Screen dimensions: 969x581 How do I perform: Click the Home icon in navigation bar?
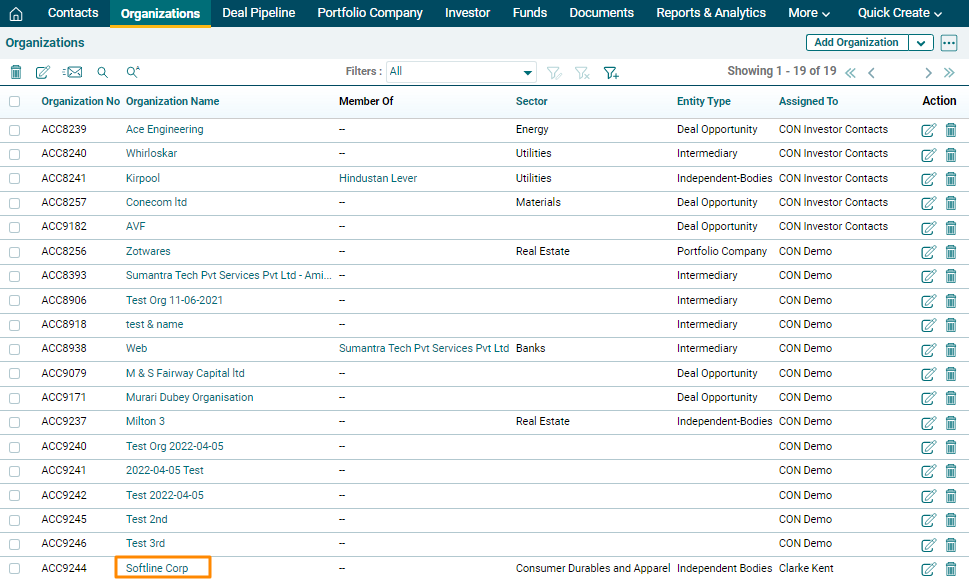coord(15,13)
